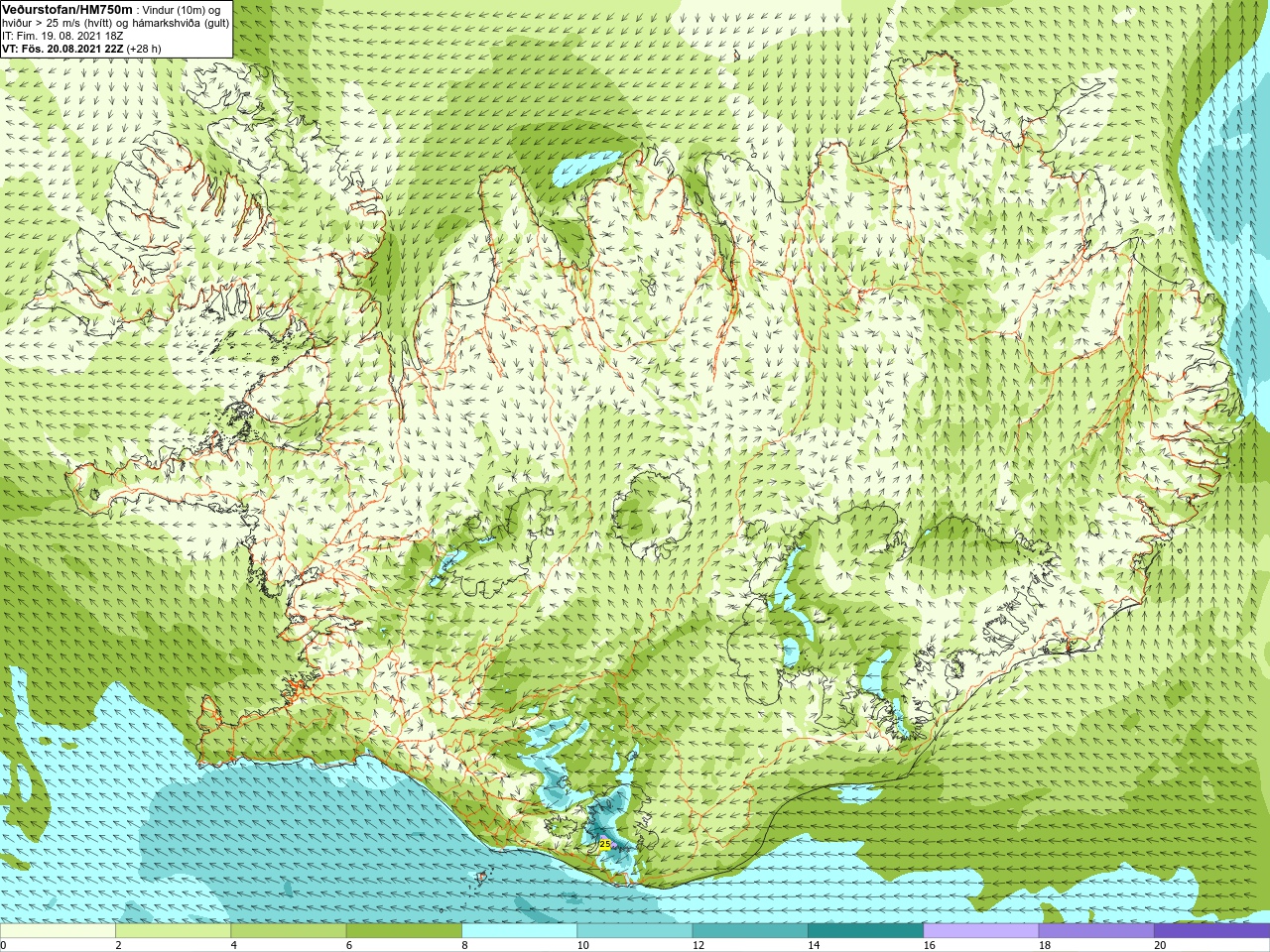The height and width of the screenshot is (952, 1270).
Task: Click the dark purple above-20 legend swatch
Action: pos(1211,931)
